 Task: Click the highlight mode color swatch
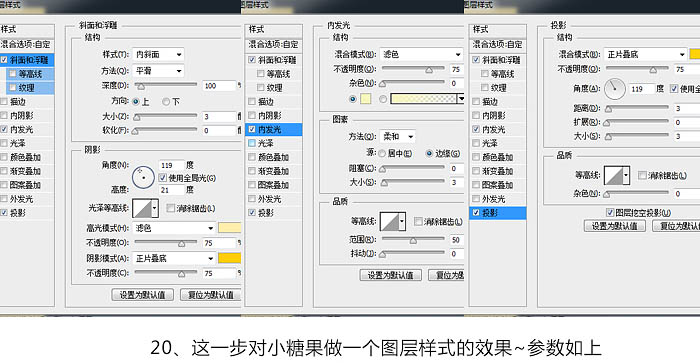coord(229,228)
